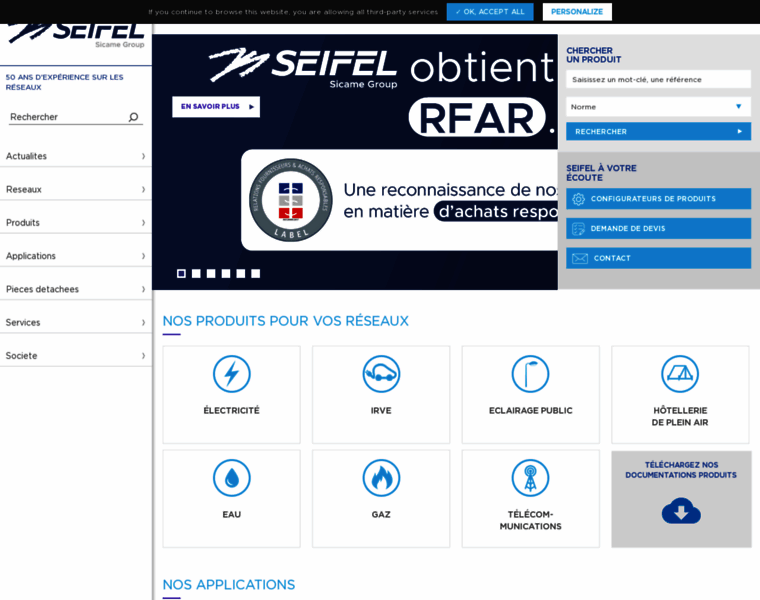Switch to the fifth carousel slide dot
This screenshot has width=760, height=600.
[240, 273]
